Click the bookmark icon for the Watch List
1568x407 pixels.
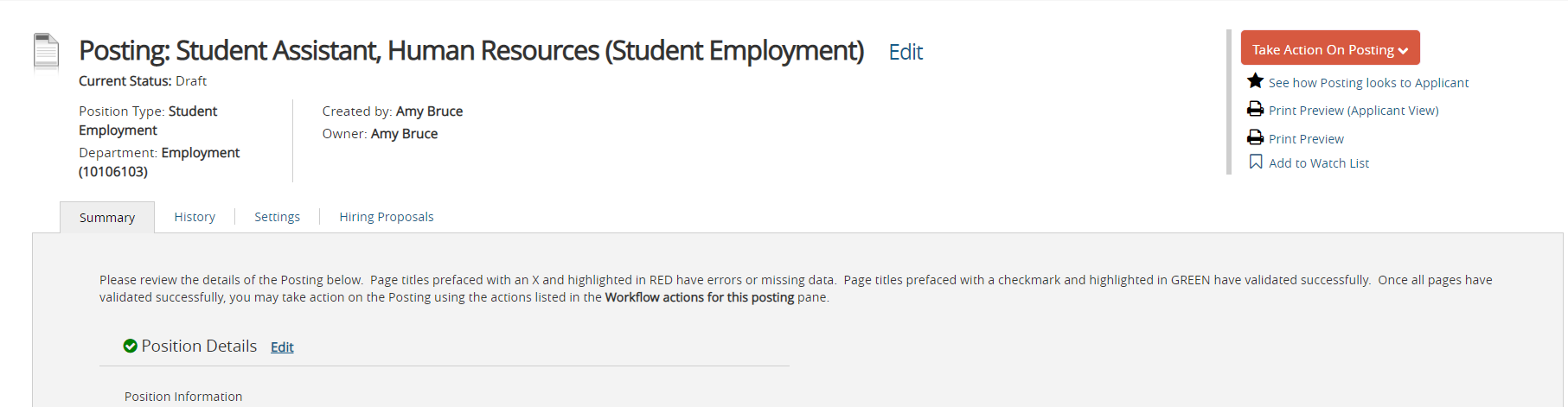click(1256, 162)
